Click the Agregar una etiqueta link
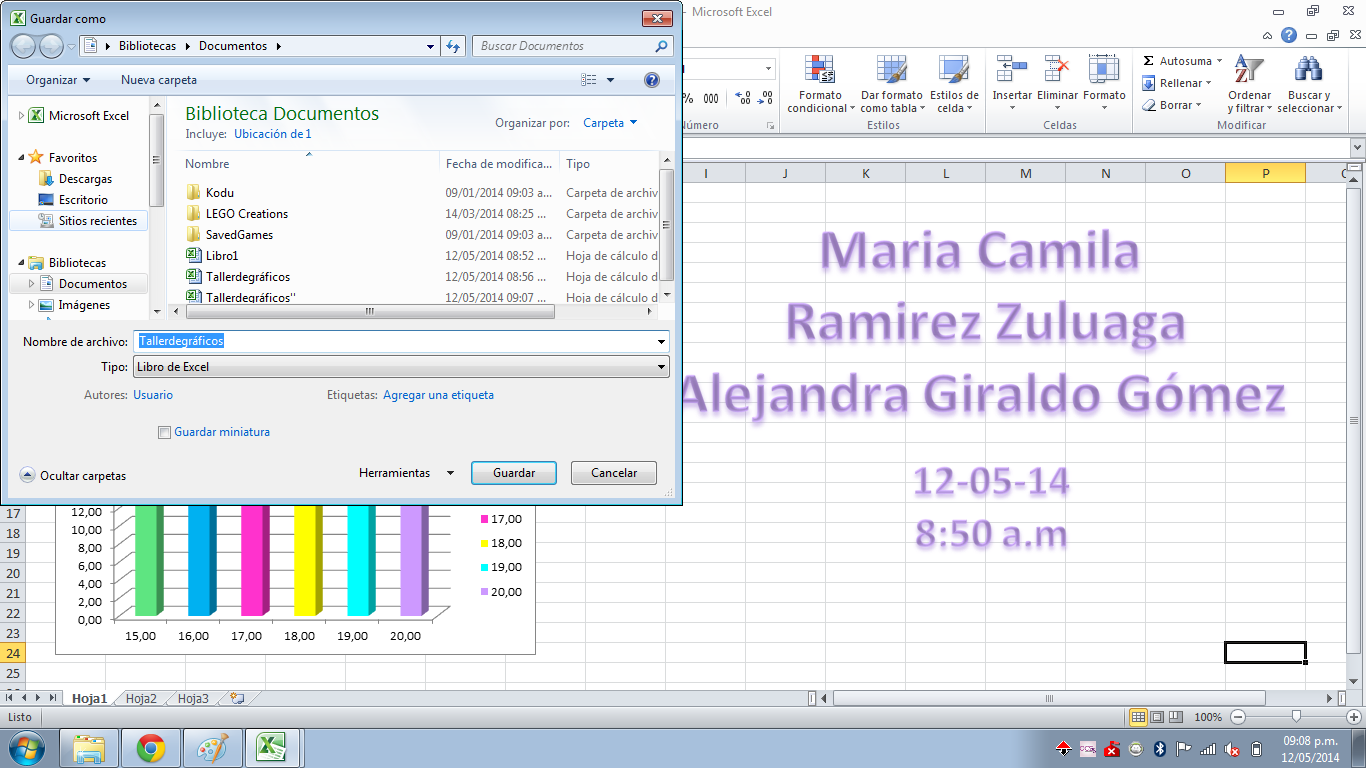This screenshot has width=1366, height=768. tap(438, 395)
